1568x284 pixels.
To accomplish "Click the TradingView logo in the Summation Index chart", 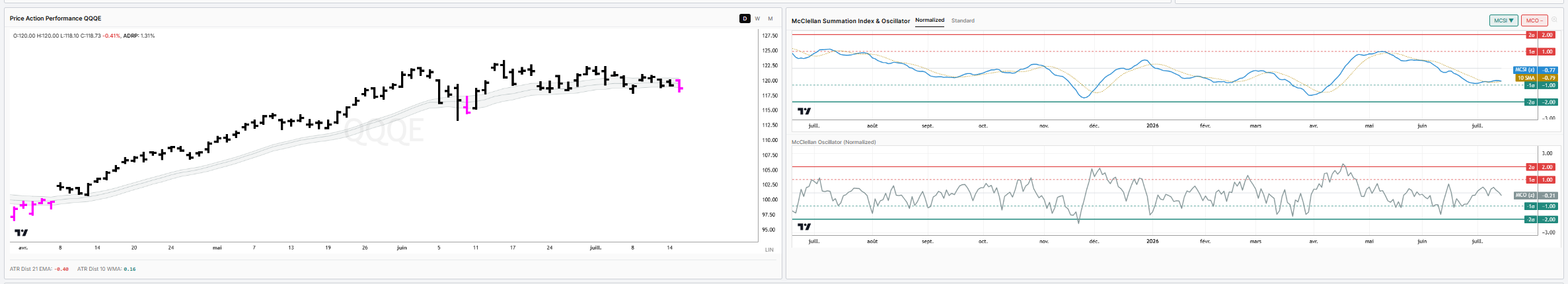I will 804,111.
